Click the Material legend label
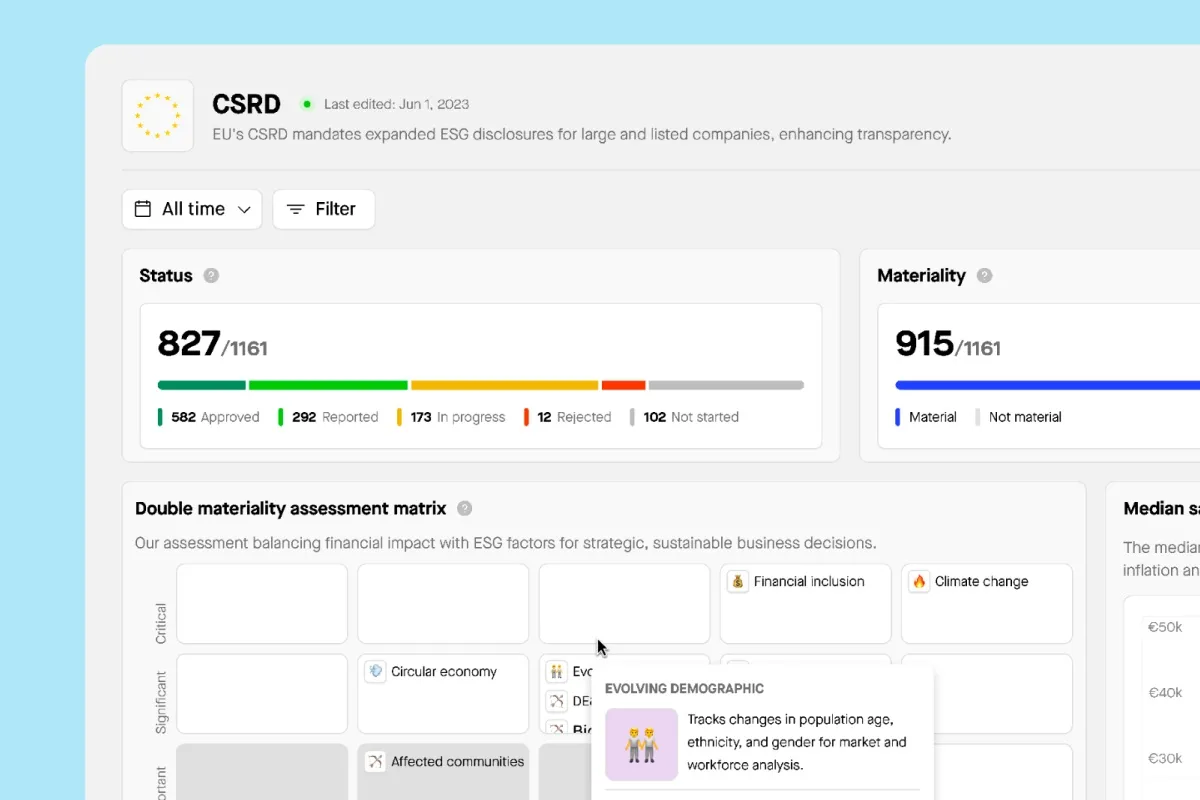 (x=932, y=417)
